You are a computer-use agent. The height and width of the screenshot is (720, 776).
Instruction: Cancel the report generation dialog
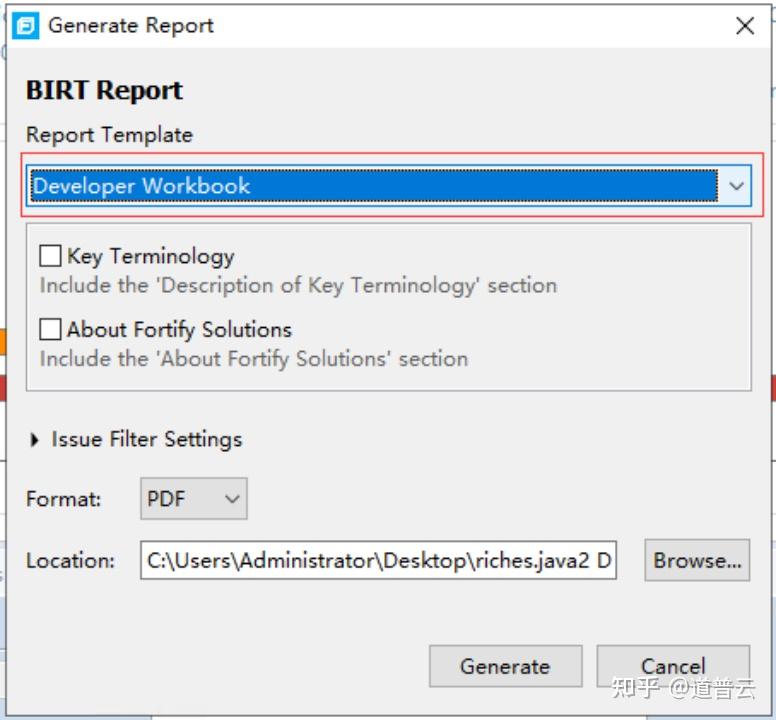pyautogui.click(x=673, y=666)
